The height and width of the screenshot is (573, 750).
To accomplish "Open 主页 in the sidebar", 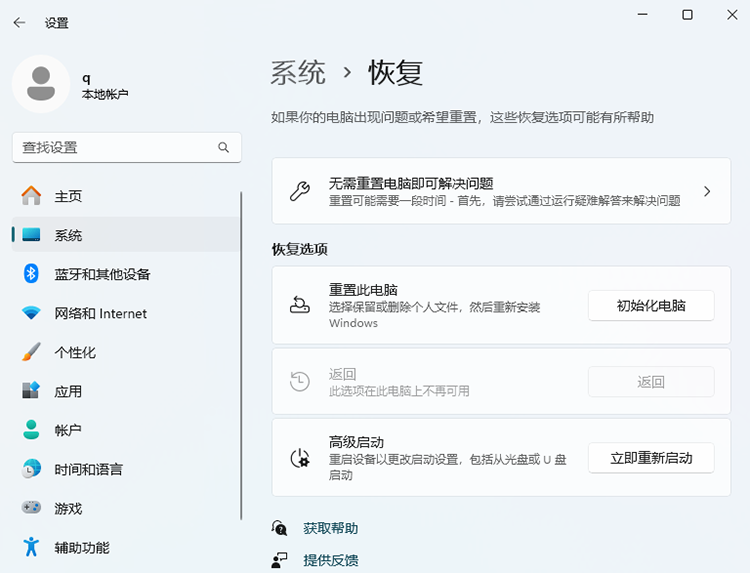I will pos(126,196).
